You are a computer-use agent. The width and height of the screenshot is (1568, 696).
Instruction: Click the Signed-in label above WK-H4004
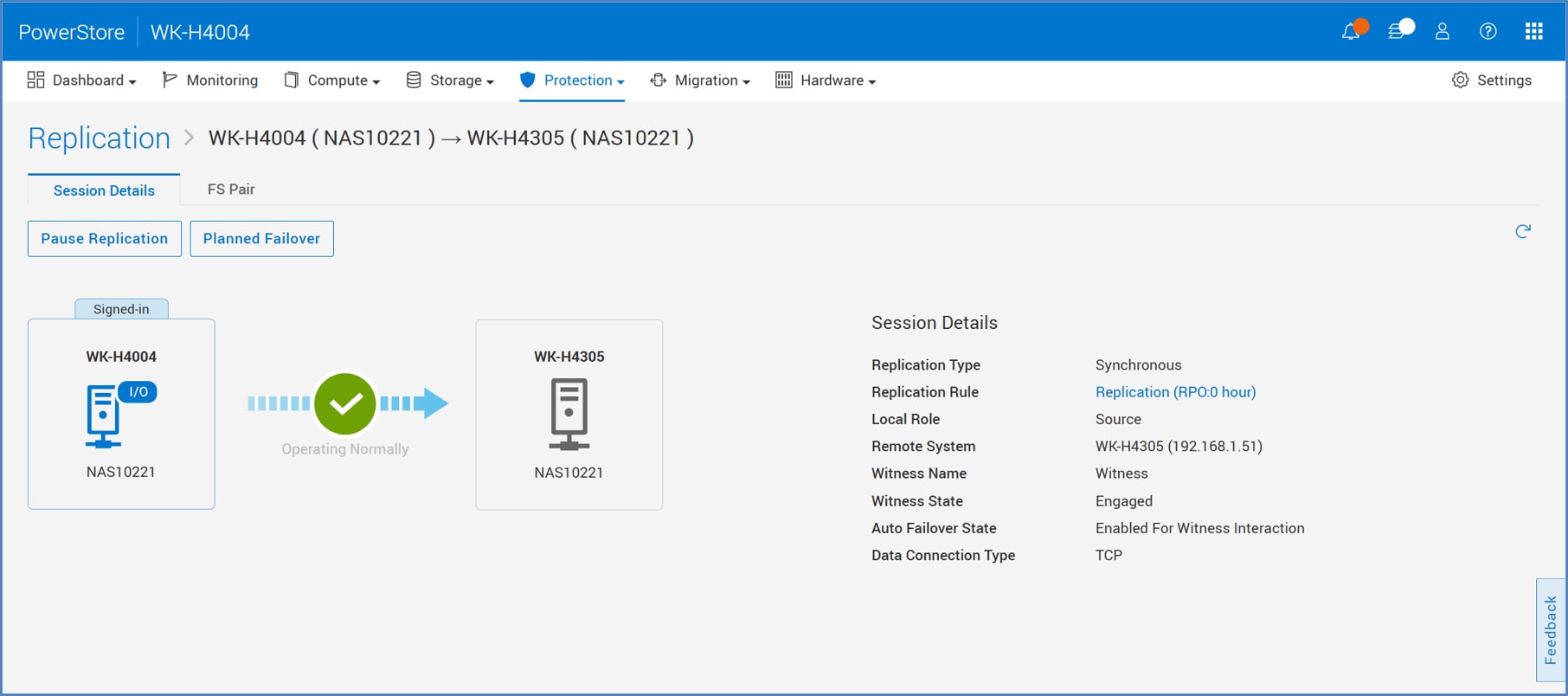[121, 309]
